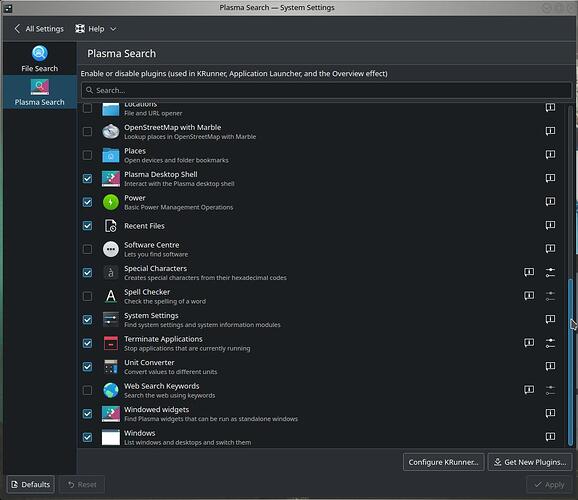Open Configure KRunner dialog
The height and width of the screenshot is (500, 578).
tap(443, 462)
